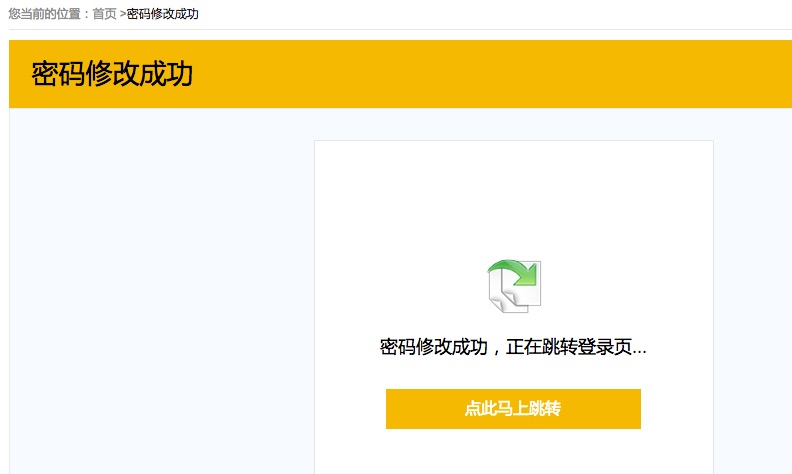Select the 密码修改成功 breadcrumb text

point(163,14)
